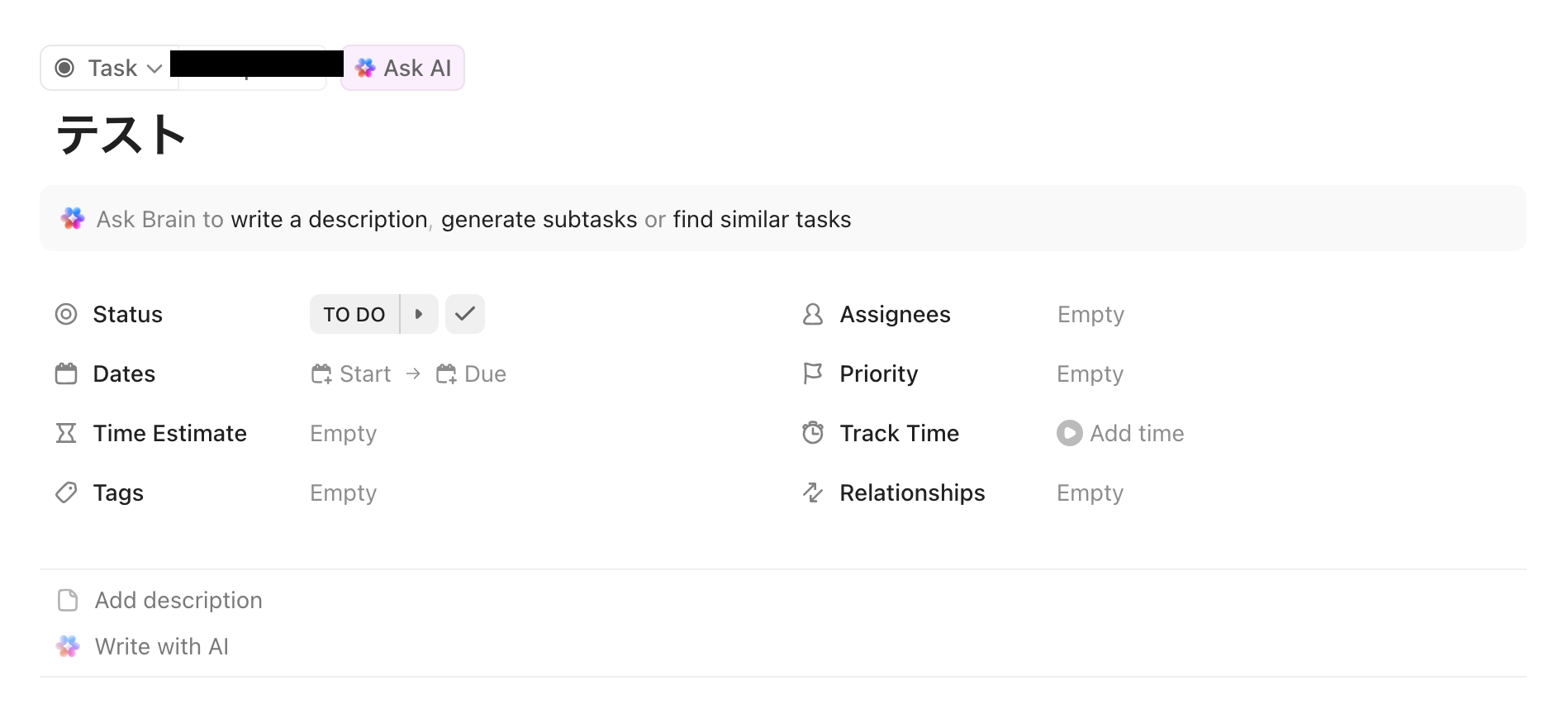The height and width of the screenshot is (704, 1568).
Task: Set assignees by clicking its Empty field
Action: point(1090,314)
